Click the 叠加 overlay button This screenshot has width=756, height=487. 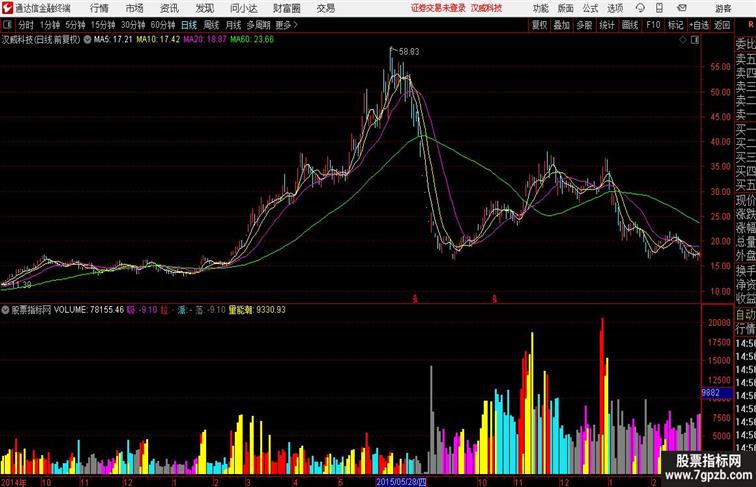(562, 25)
